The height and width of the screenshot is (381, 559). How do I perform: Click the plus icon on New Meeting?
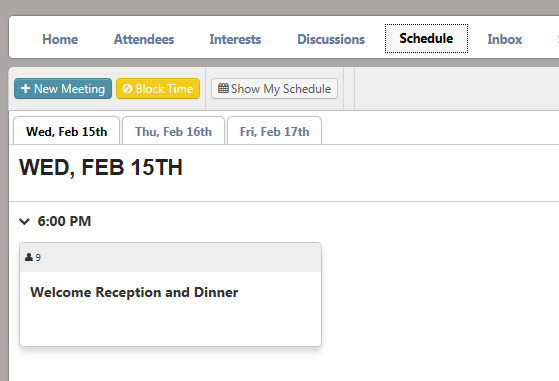25,88
